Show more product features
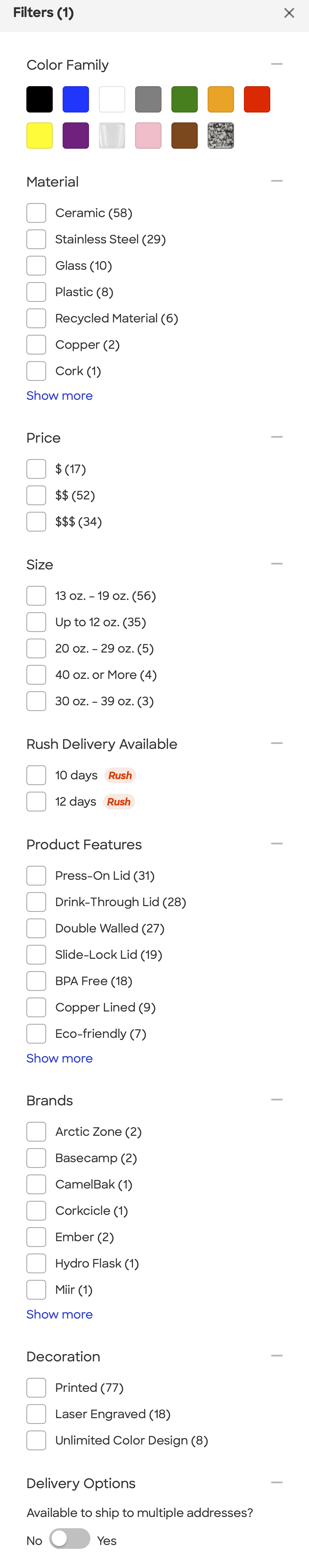The width and height of the screenshot is (309, 1568). tap(59, 1058)
